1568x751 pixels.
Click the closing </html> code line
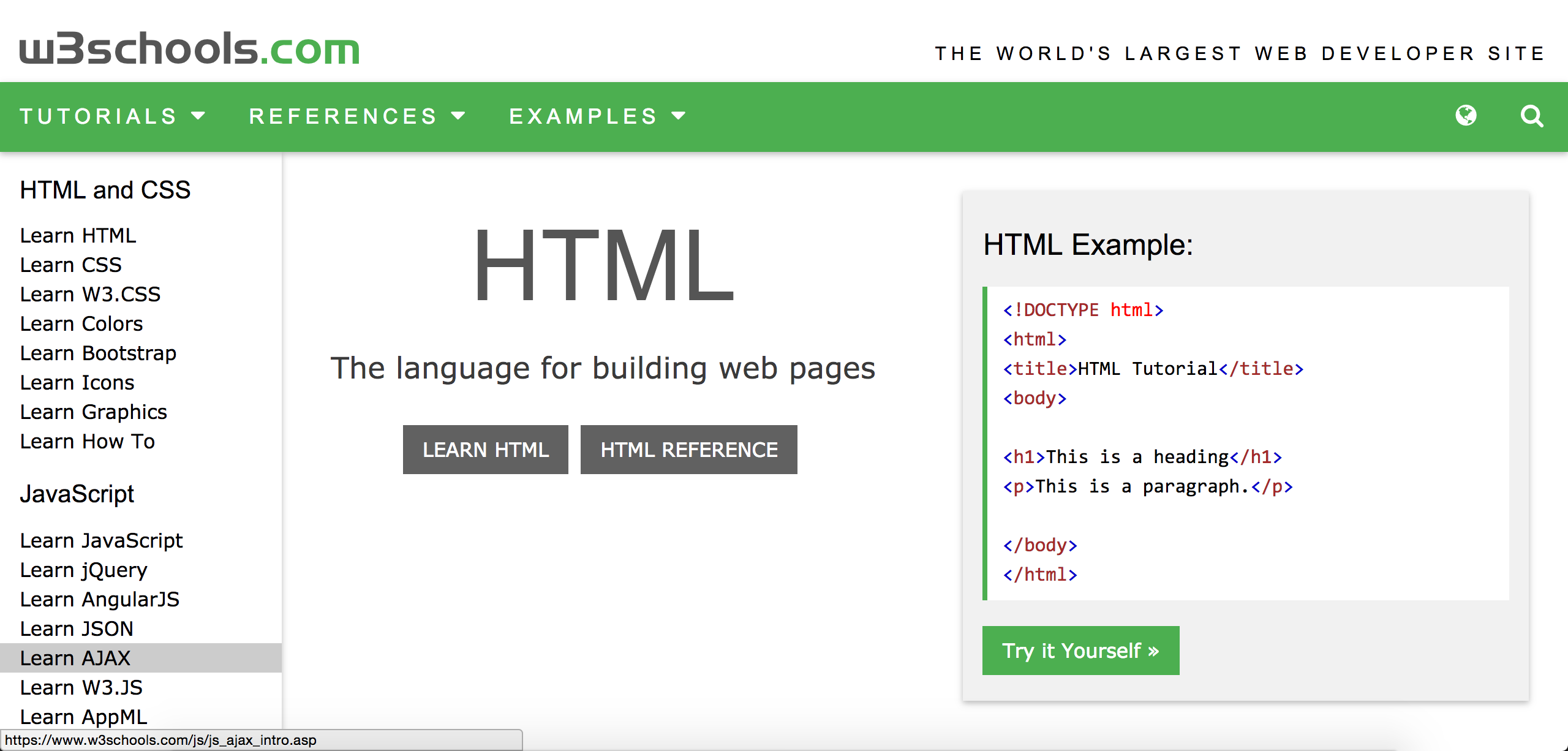click(x=1040, y=575)
